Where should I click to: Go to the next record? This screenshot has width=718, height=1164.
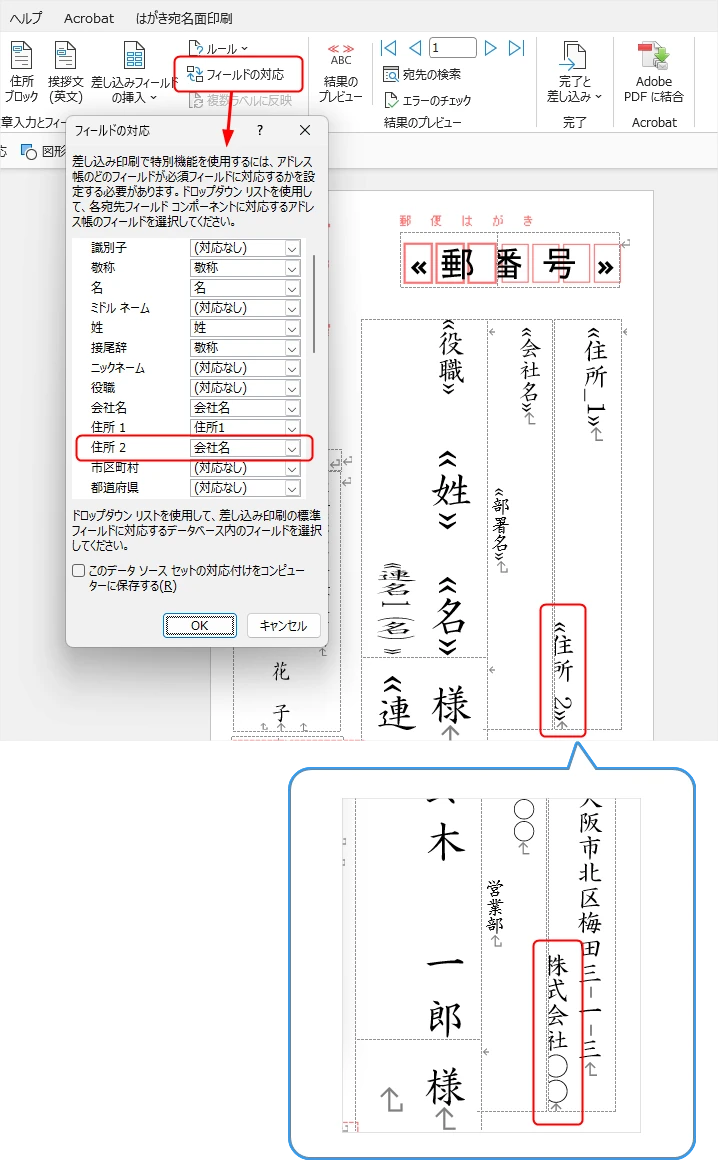[490, 48]
